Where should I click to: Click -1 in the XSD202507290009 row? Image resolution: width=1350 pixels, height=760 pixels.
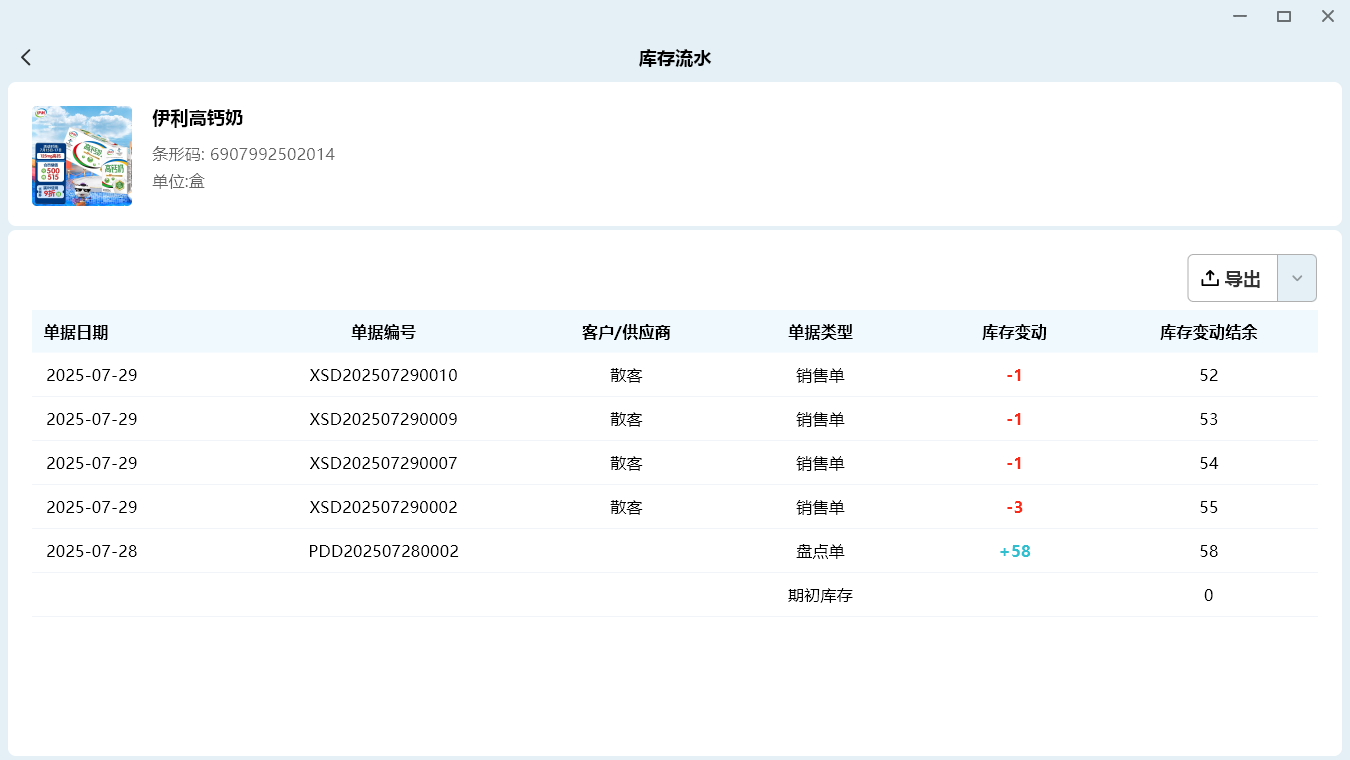click(1014, 420)
